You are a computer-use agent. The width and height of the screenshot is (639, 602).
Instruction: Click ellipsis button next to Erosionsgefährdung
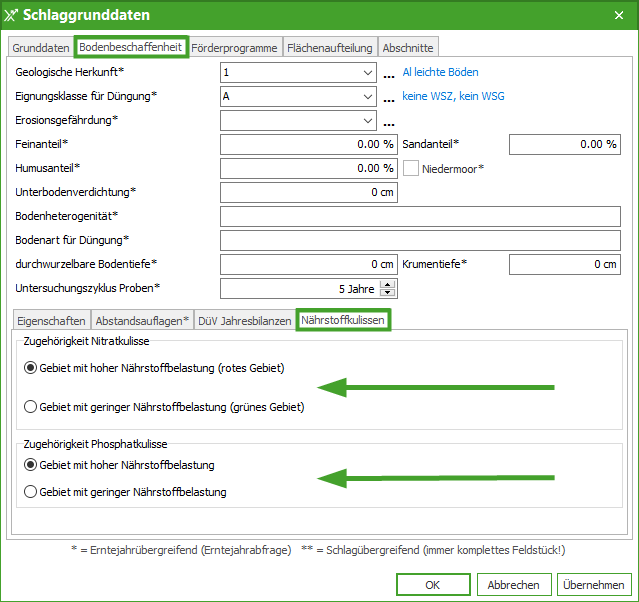point(389,121)
